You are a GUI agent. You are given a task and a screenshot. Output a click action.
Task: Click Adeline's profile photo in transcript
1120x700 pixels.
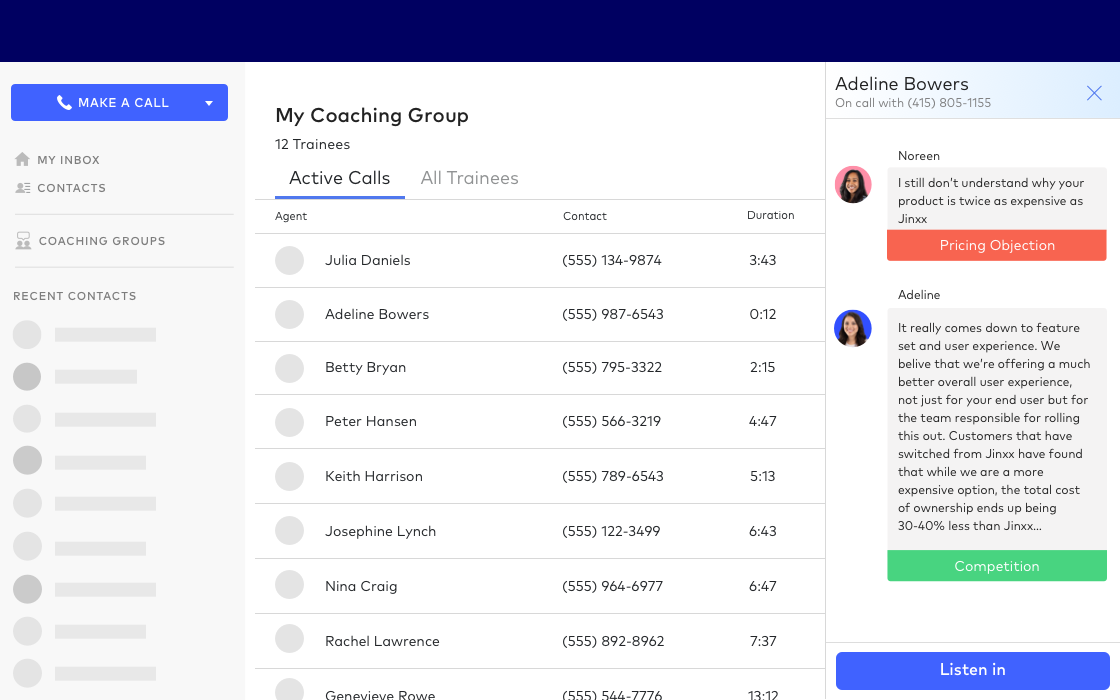(x=853, y=328)
